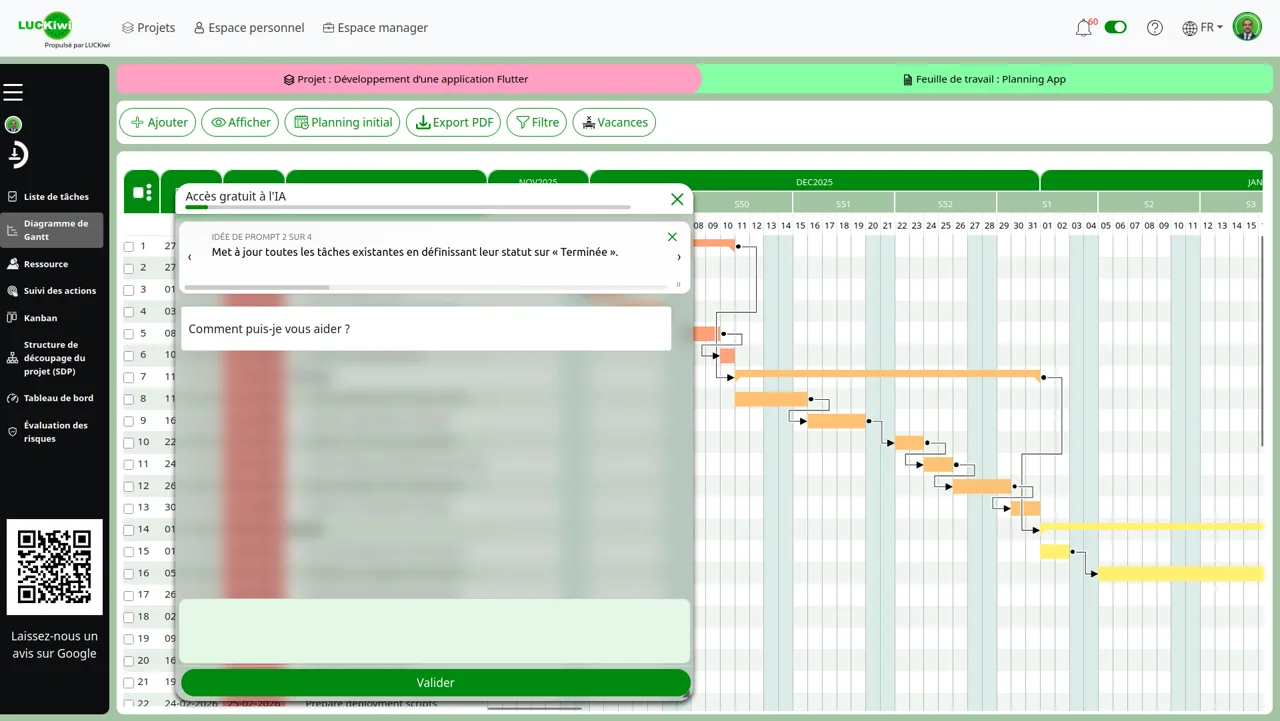The height and width of the screenshot is (721, 1280).
Task: Click the prompt idea horizontal scrollbar
Action: click(425, 287)
